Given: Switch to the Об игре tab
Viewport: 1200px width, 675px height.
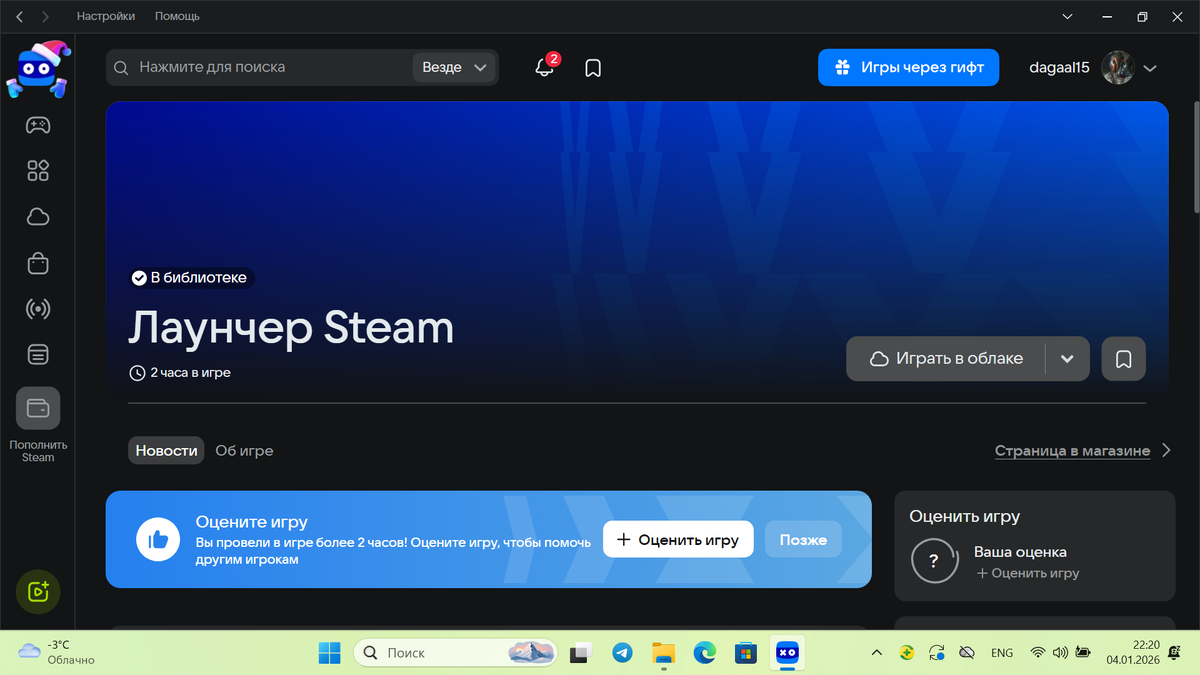Looking at the screenshot, I should (x=244, y=451).
